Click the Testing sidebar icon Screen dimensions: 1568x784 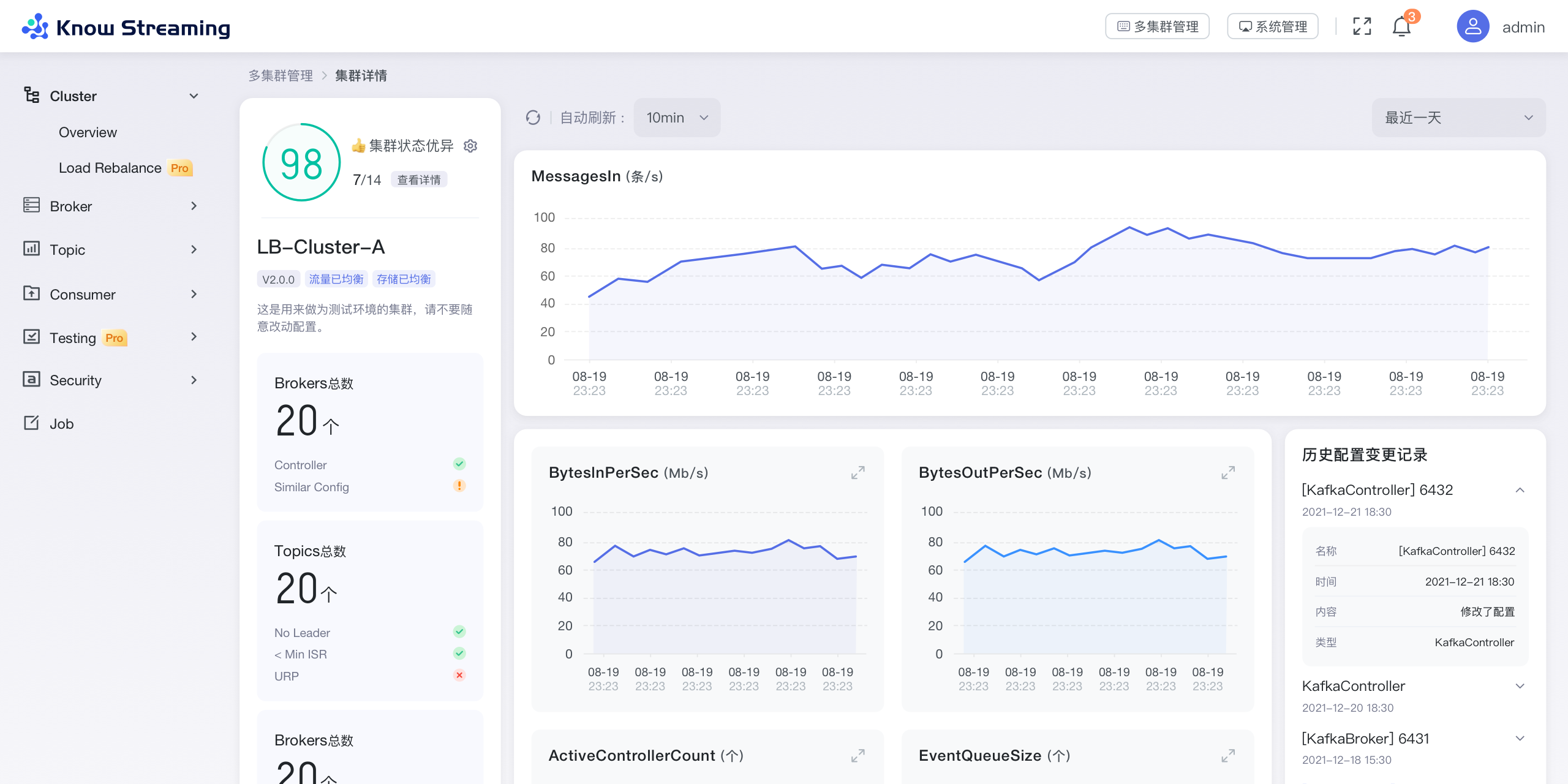click(32, 337)
